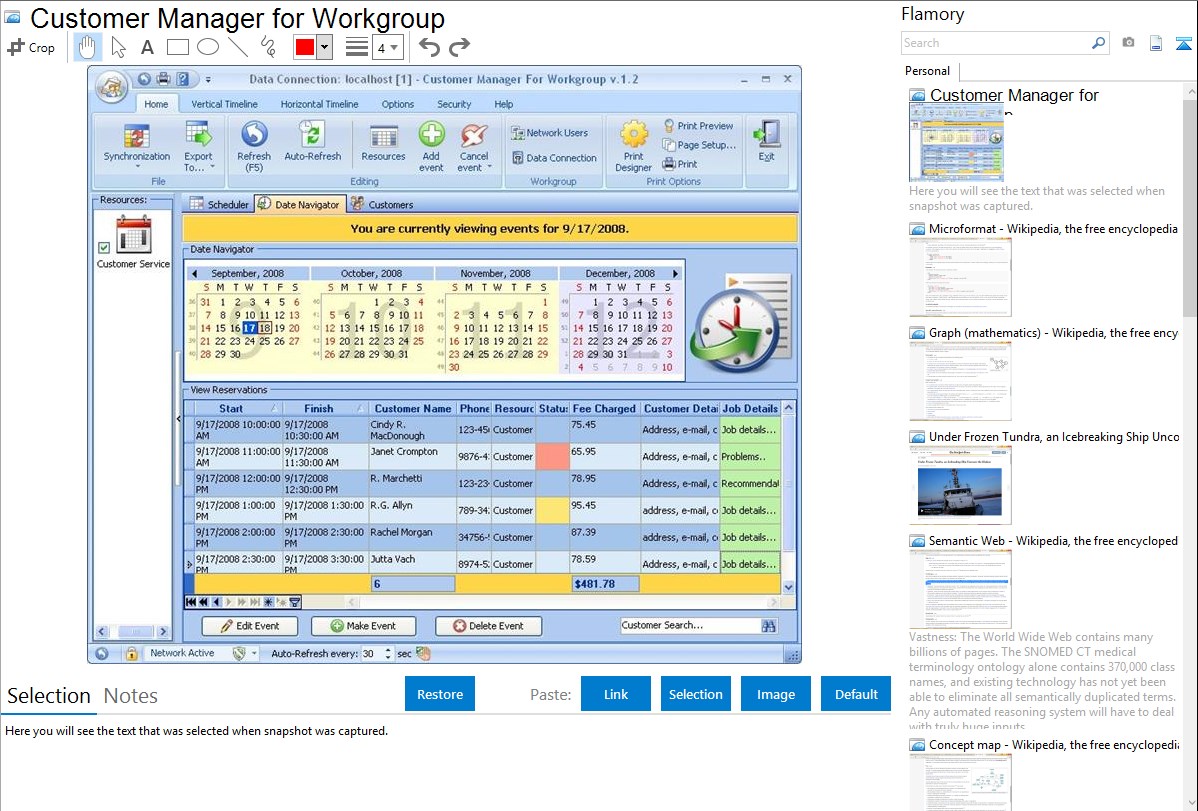Click the Network Active status dropdown

click(254, 654)
